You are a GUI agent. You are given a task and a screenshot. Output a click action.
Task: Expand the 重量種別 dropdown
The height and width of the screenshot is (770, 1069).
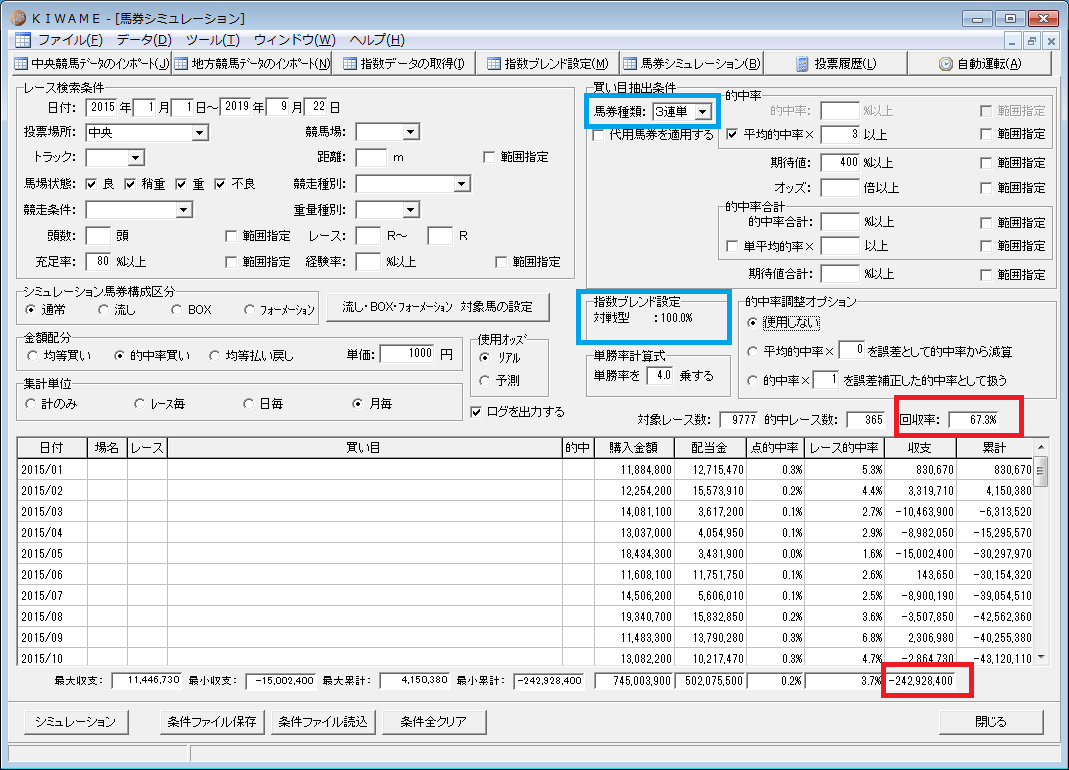coord(410,210)
